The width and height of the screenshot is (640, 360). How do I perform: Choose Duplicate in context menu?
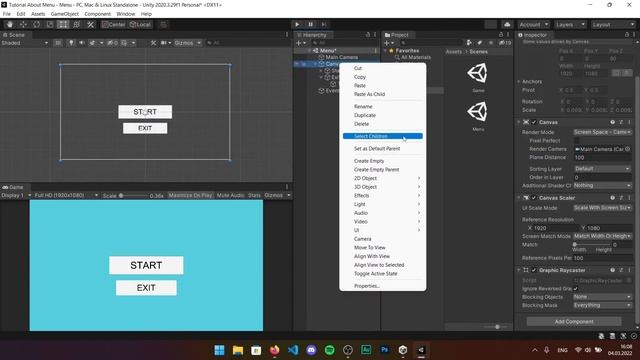coord(364,115)
